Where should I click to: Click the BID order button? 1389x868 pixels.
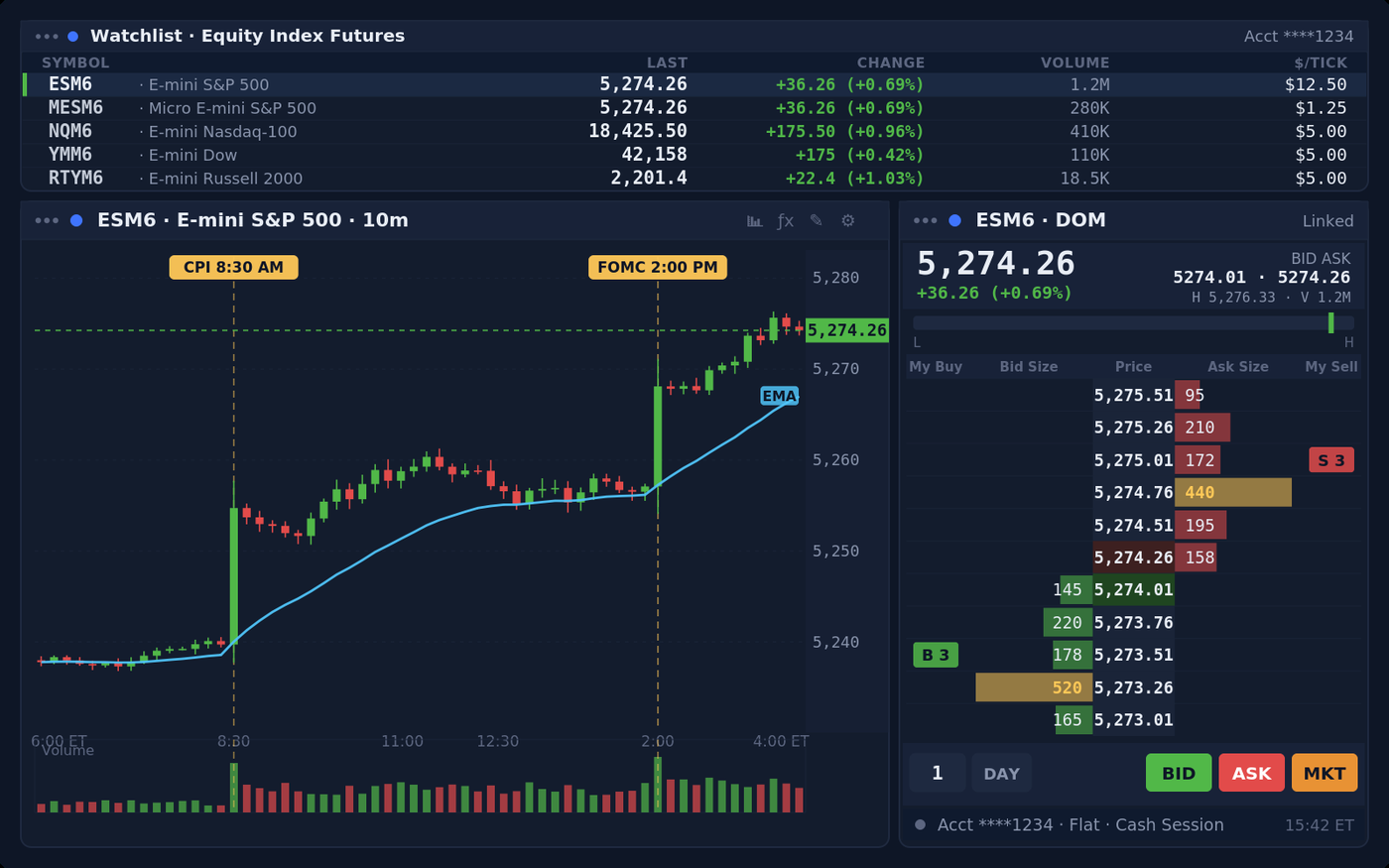tap(1179, 773)
